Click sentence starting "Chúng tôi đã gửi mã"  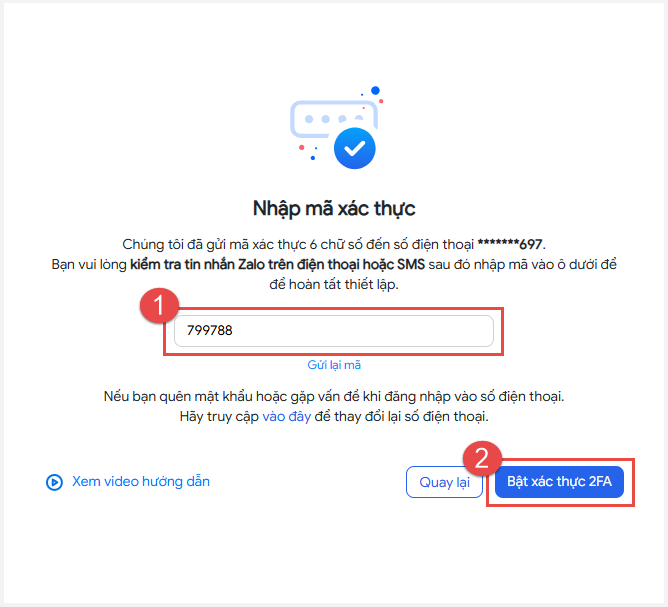334,245
